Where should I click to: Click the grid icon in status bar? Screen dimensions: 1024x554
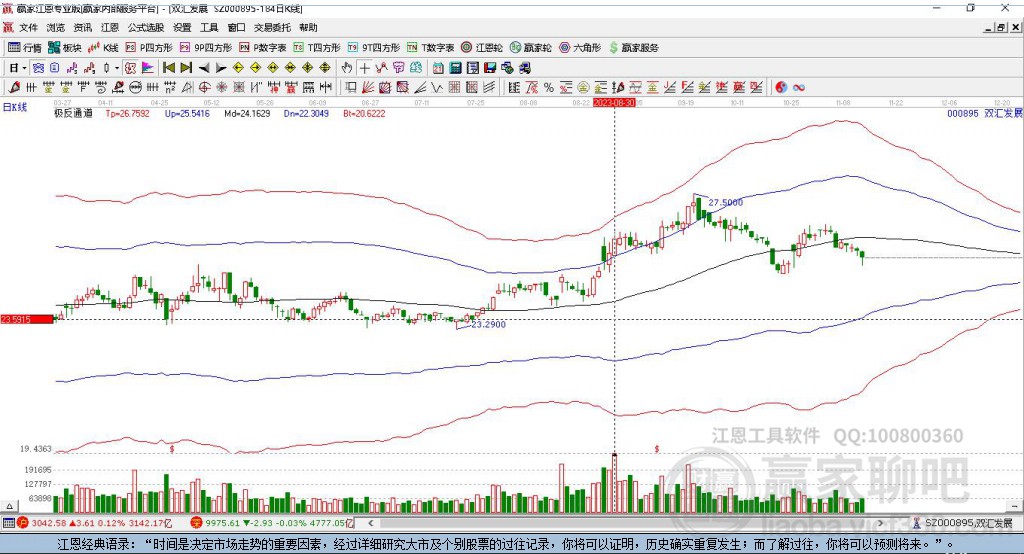coord(8,523)
